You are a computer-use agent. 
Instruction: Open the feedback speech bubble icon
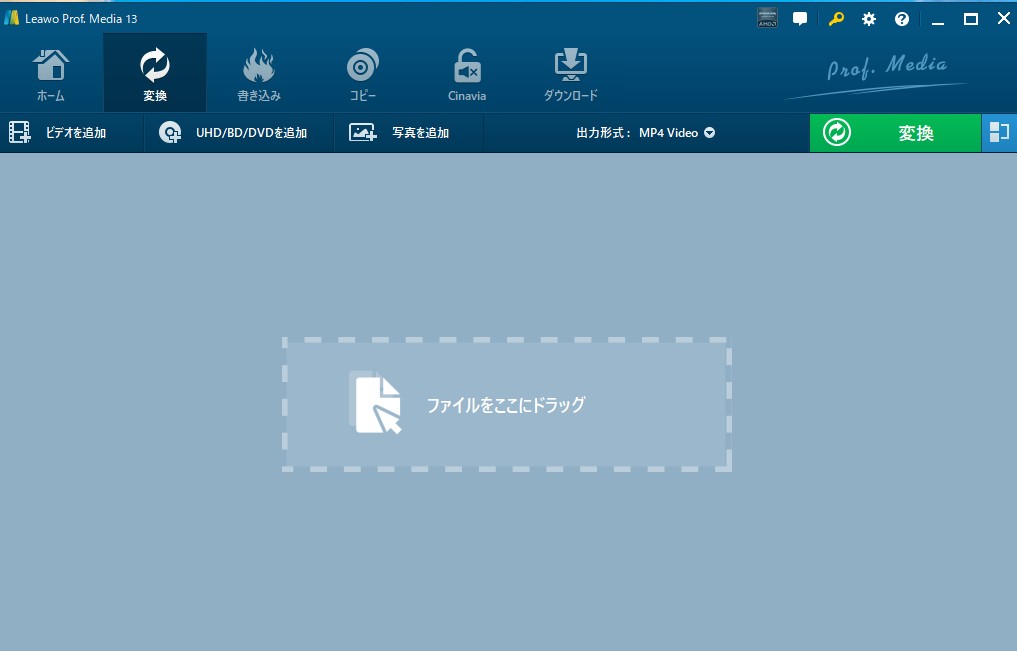(800, 19)
